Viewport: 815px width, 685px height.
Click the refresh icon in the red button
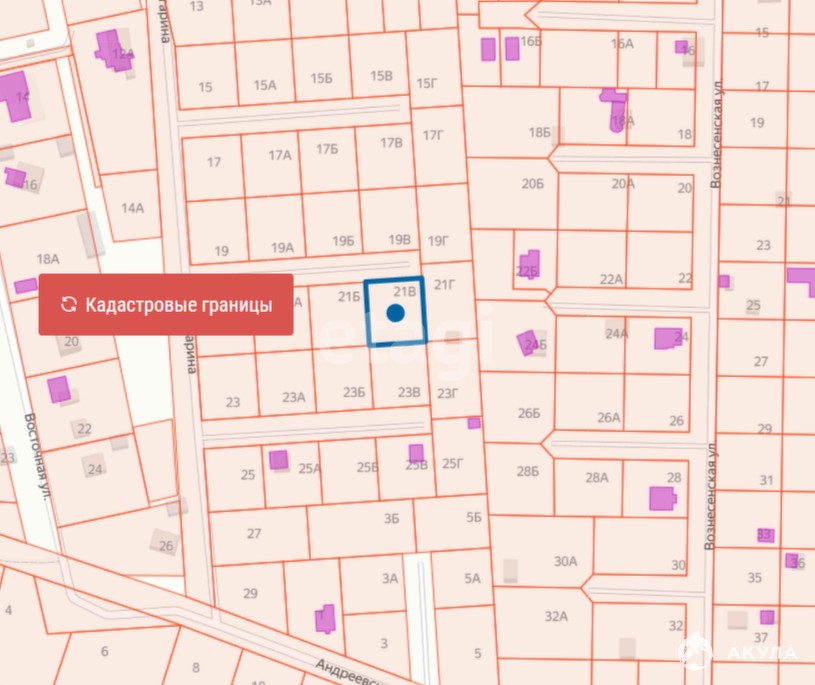(68, 305)
